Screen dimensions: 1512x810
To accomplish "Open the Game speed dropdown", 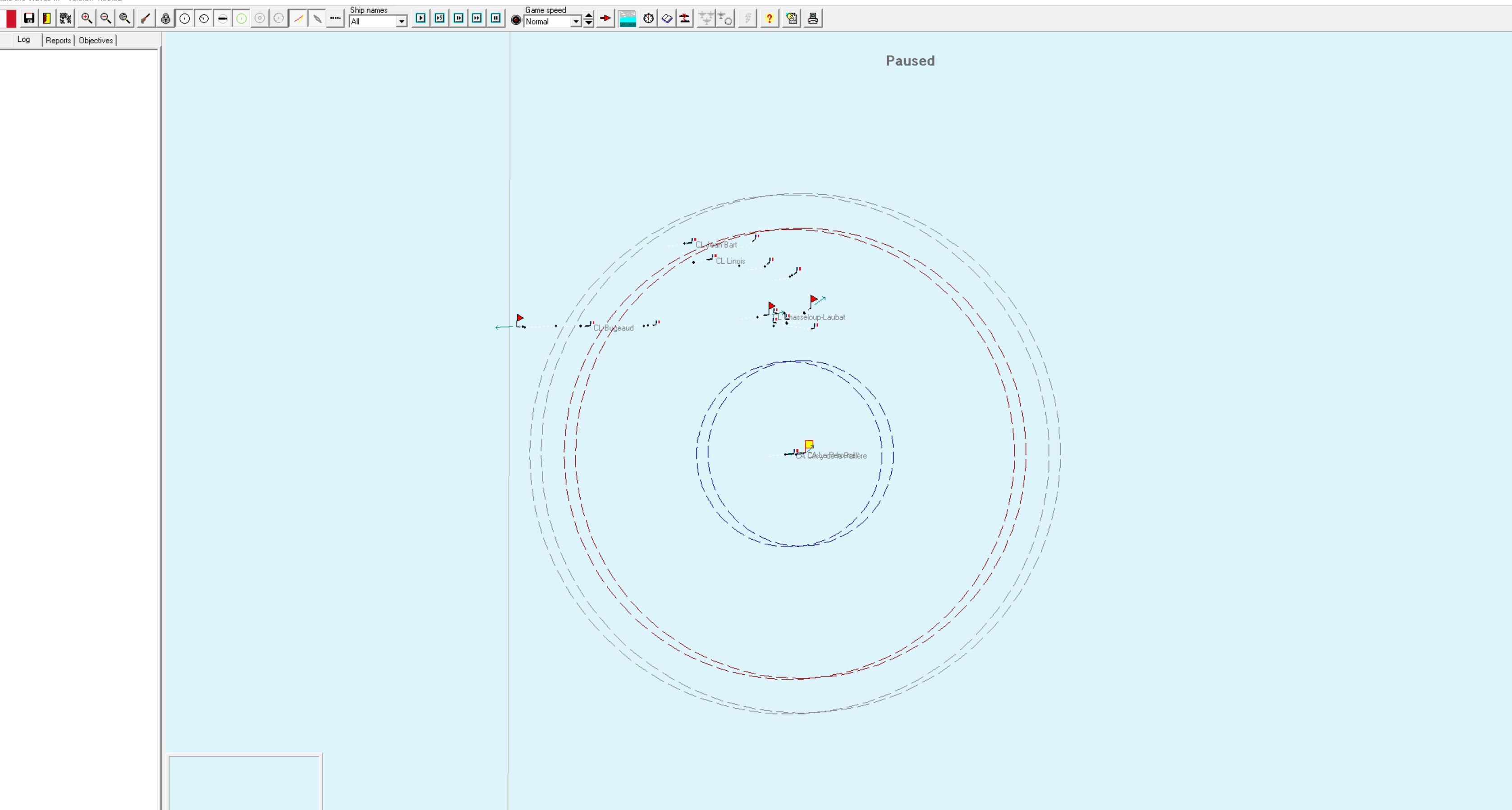I will coord(576,22).
